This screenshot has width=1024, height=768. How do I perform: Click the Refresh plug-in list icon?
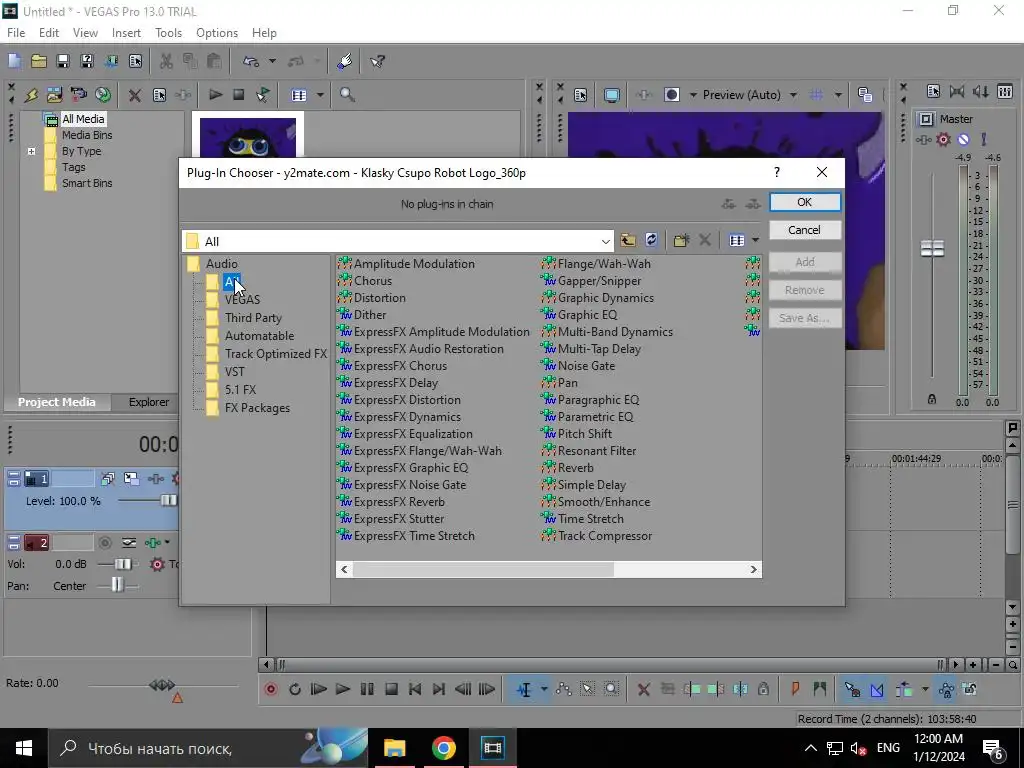[651, 240]
